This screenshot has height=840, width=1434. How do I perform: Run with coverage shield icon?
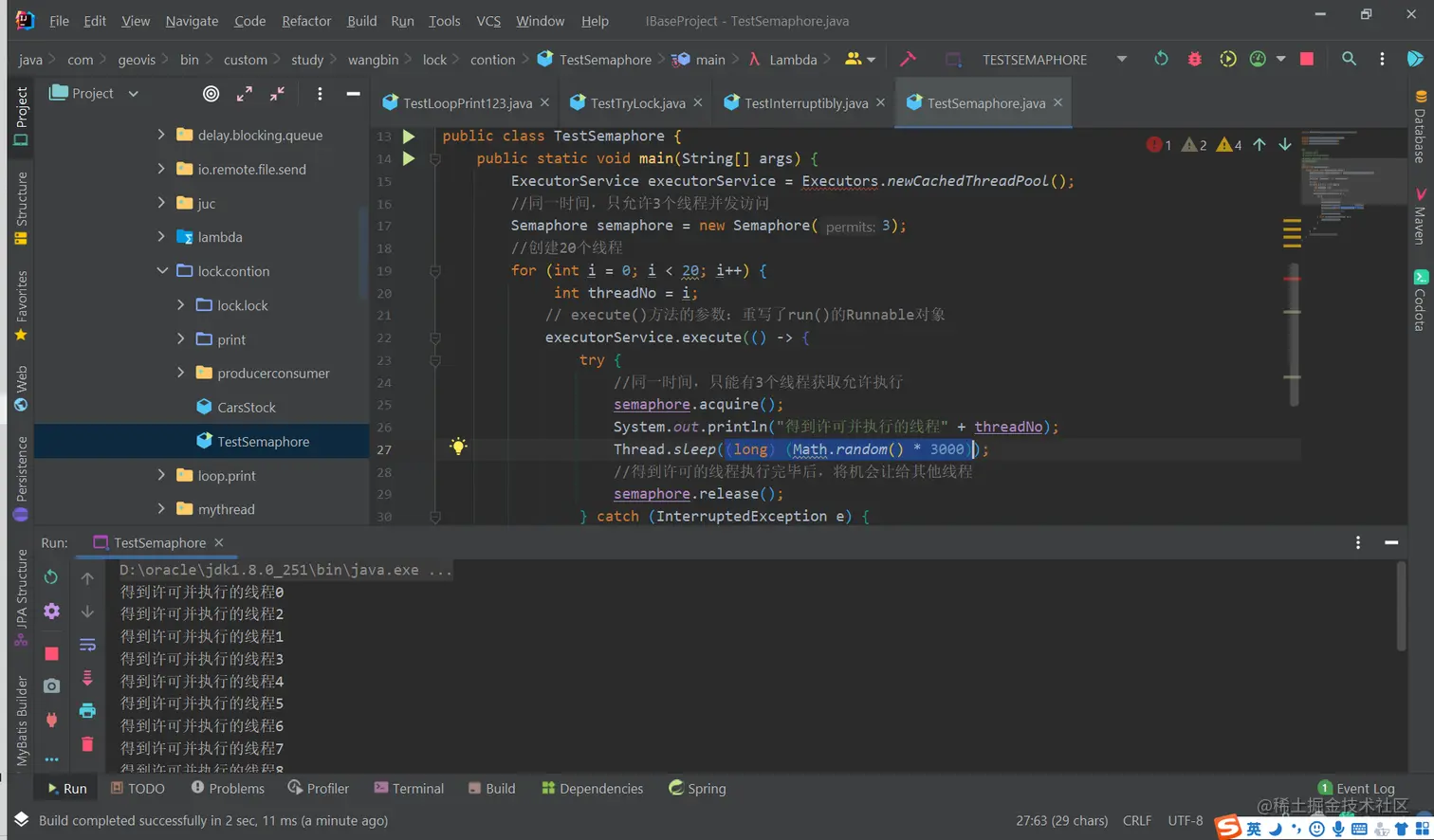1227,59
